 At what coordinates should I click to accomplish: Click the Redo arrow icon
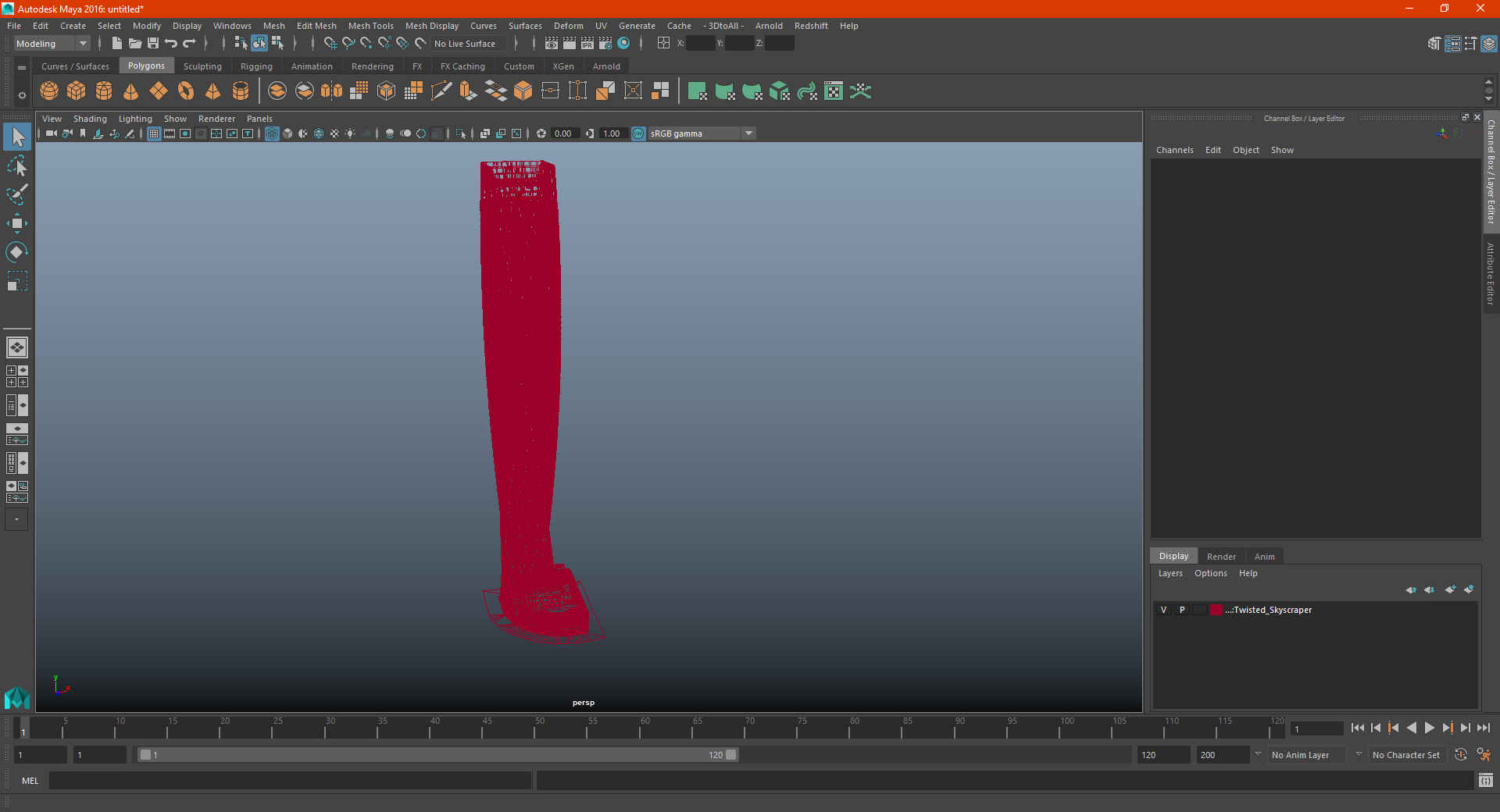pos(189,44)
